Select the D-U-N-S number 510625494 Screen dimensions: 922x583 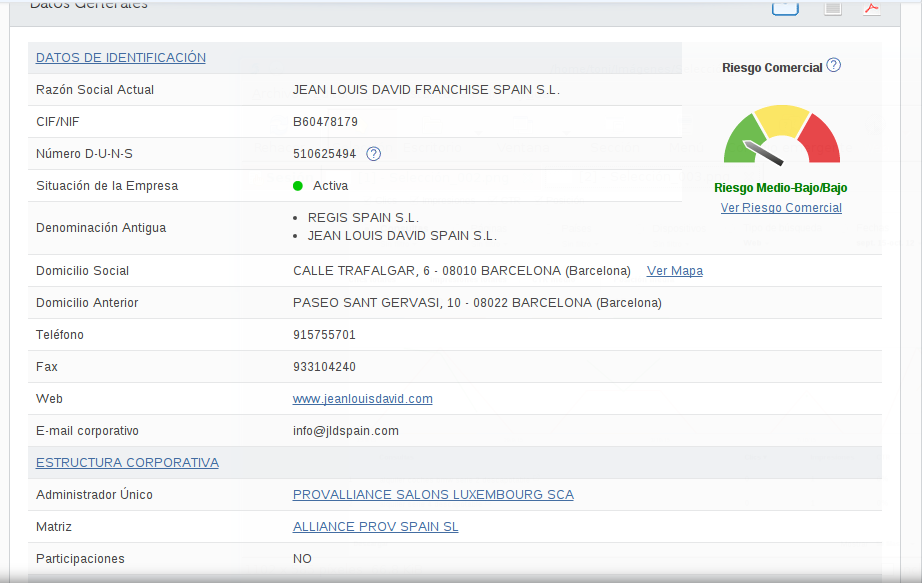[x=325, y=154]
